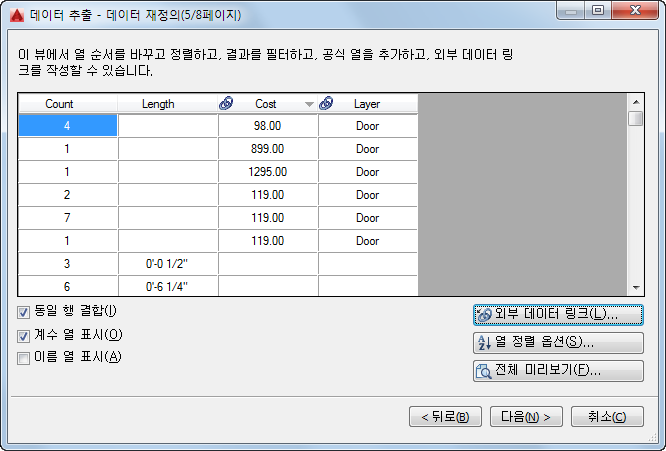Select the 0'-6 1/4" length cell
Viewport: 666px width, 451px height.
coord(168,286)
